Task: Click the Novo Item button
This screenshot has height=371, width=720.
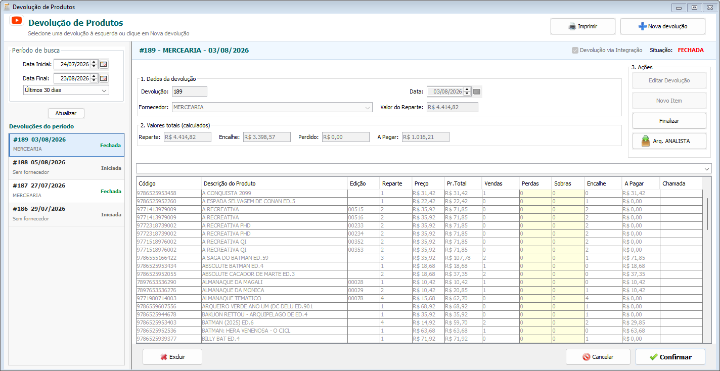Action: tap(669, 101)
